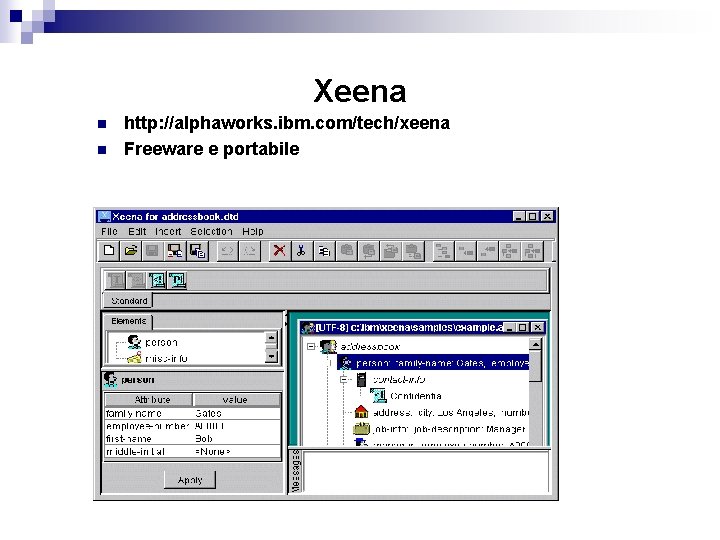Image resolution: width=720 pixels, height=540 pixels.
Task: Click the Undo arrow toolbar icon
Action: (x=227, y=251)
